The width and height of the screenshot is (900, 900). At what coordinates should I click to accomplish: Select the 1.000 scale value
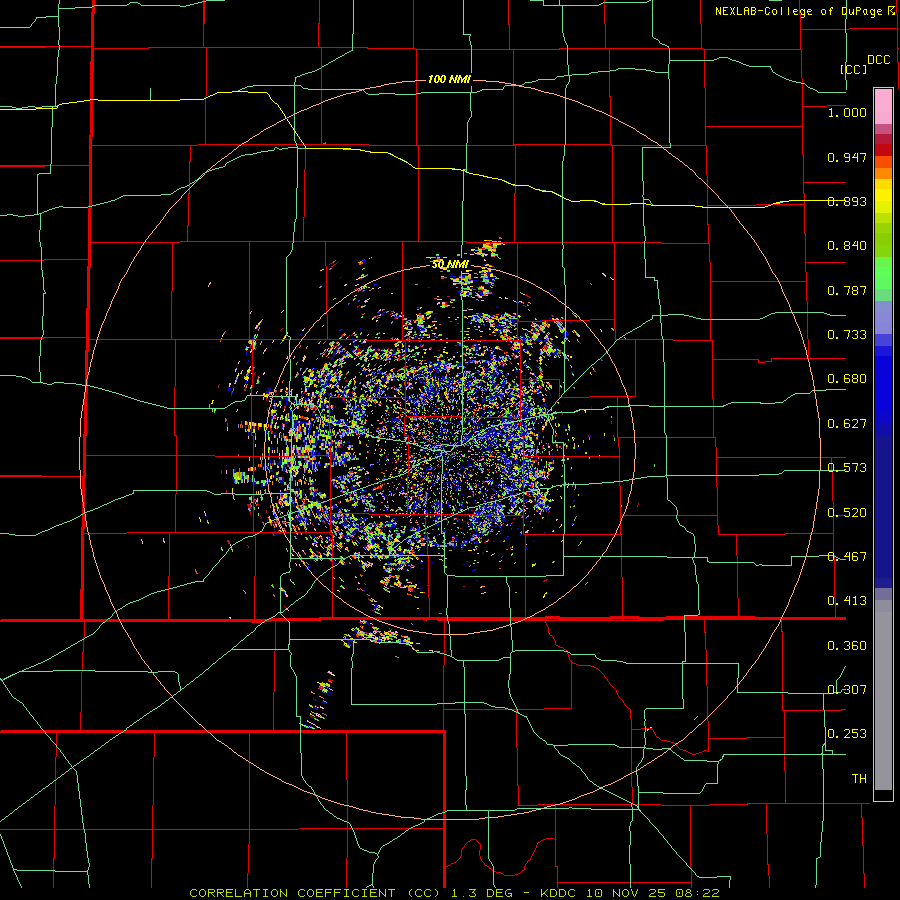point(847,112)
